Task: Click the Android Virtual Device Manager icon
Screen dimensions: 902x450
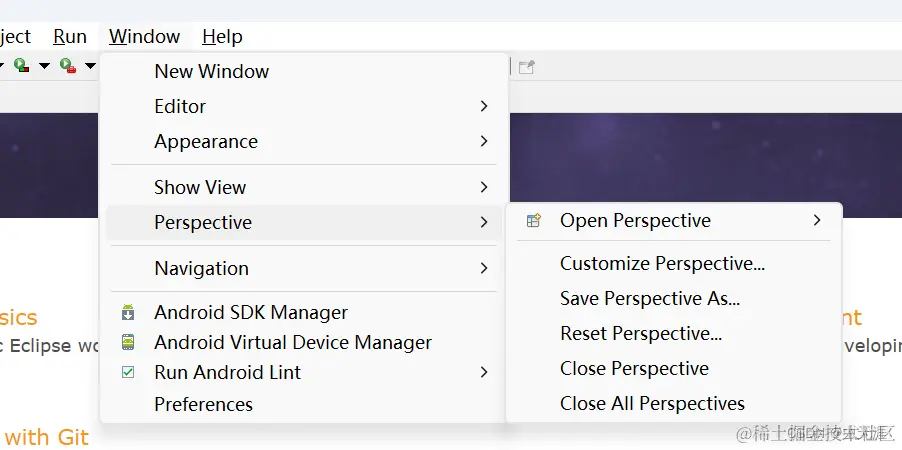Action: pyautogui.click(x=127, y=342)
